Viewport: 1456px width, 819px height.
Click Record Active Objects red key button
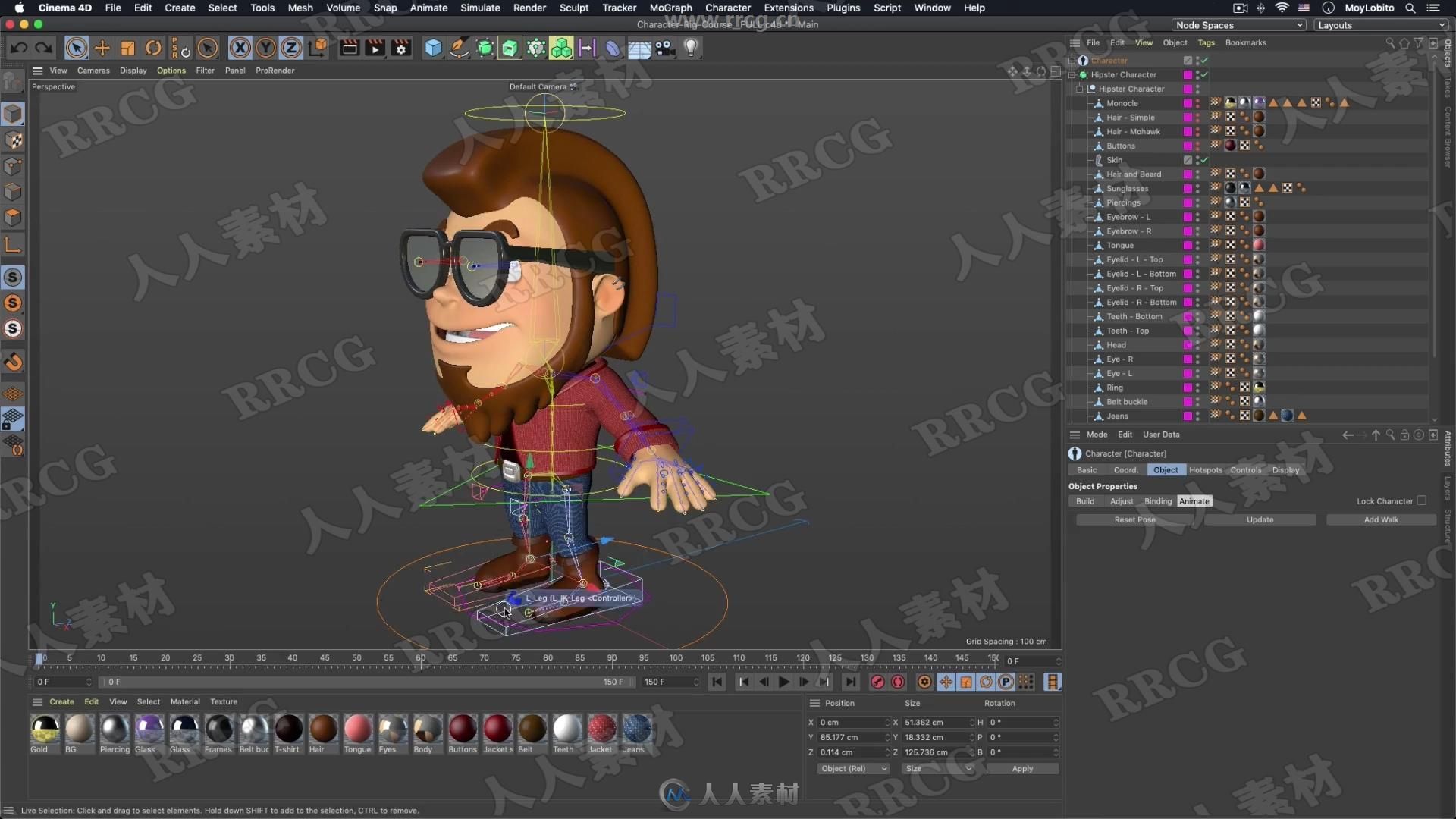coord(877,682)
